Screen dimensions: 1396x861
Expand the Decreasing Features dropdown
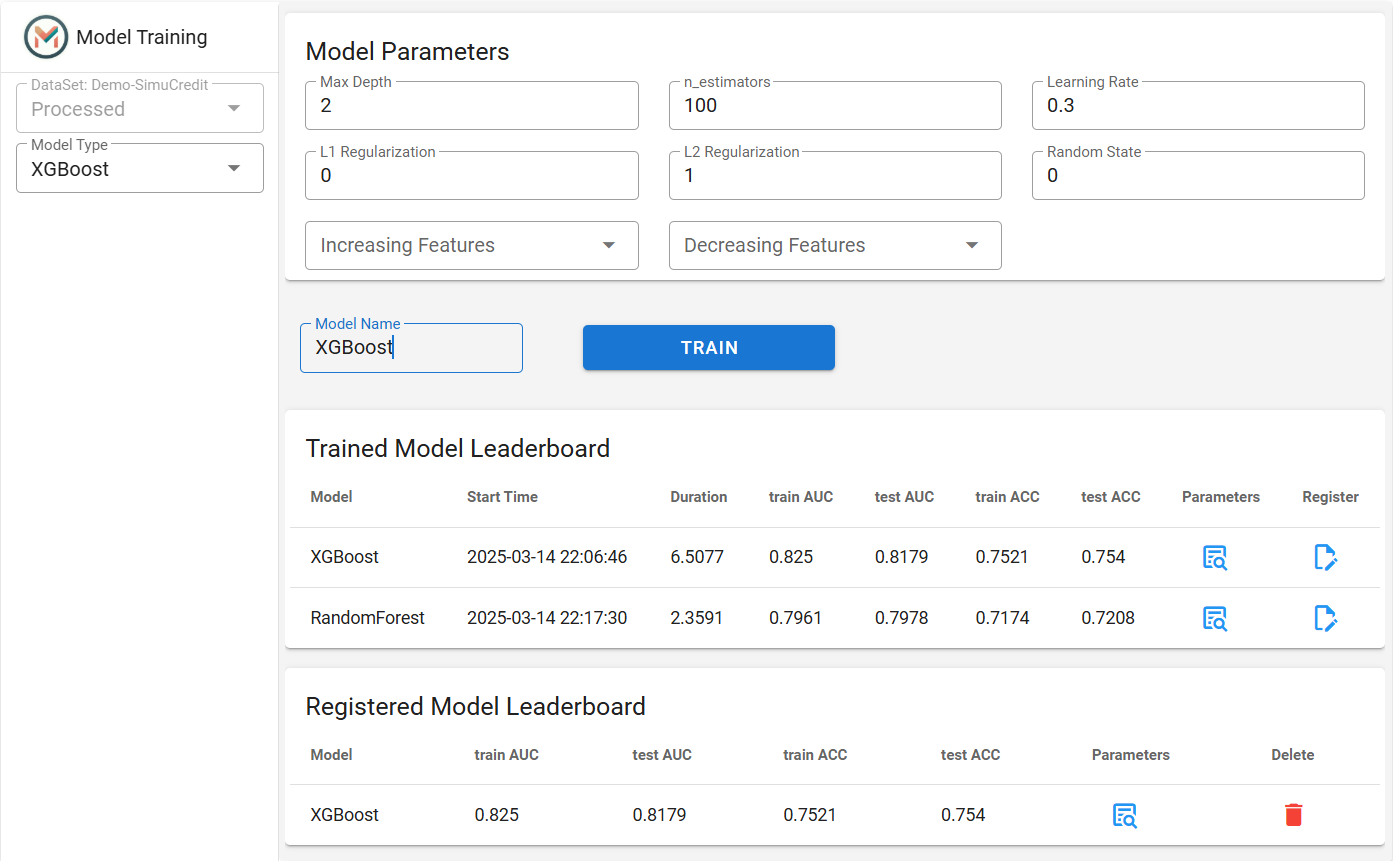[x=835, y=246]
